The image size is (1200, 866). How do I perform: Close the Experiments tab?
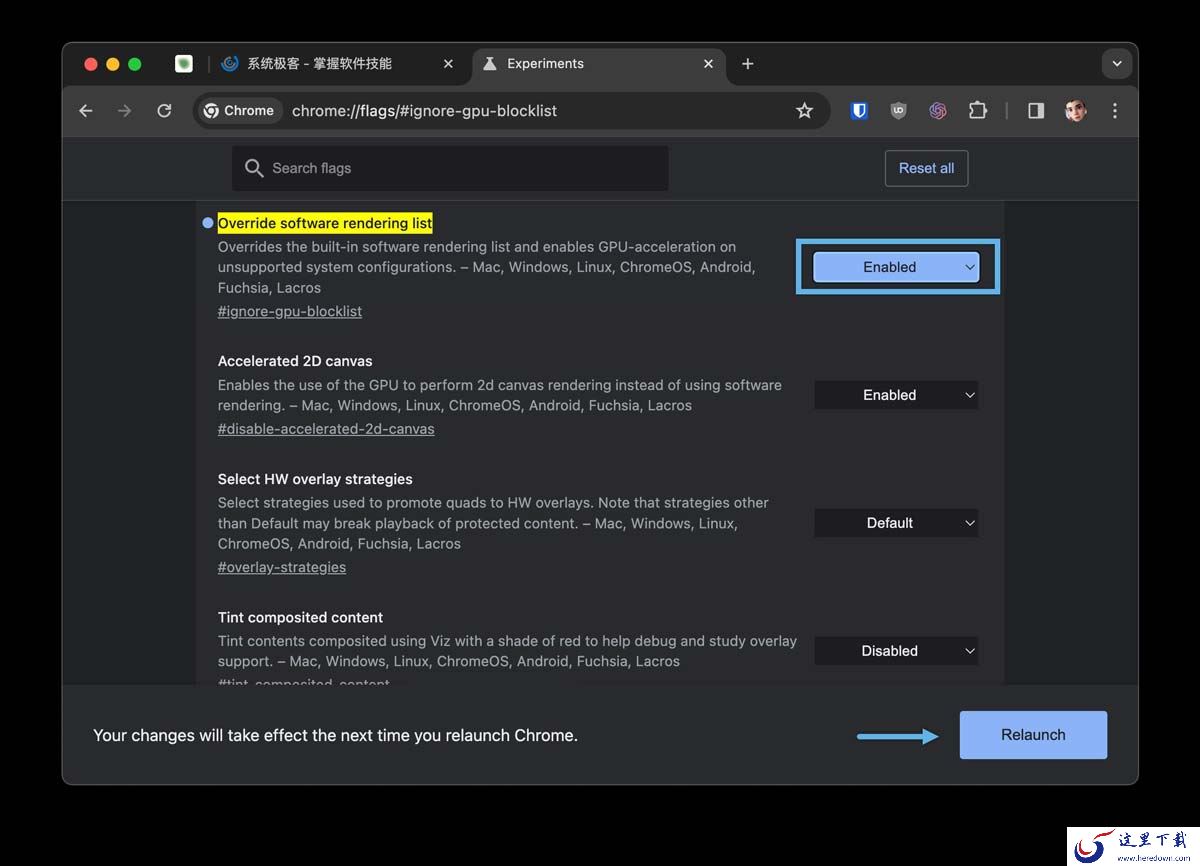708,64
